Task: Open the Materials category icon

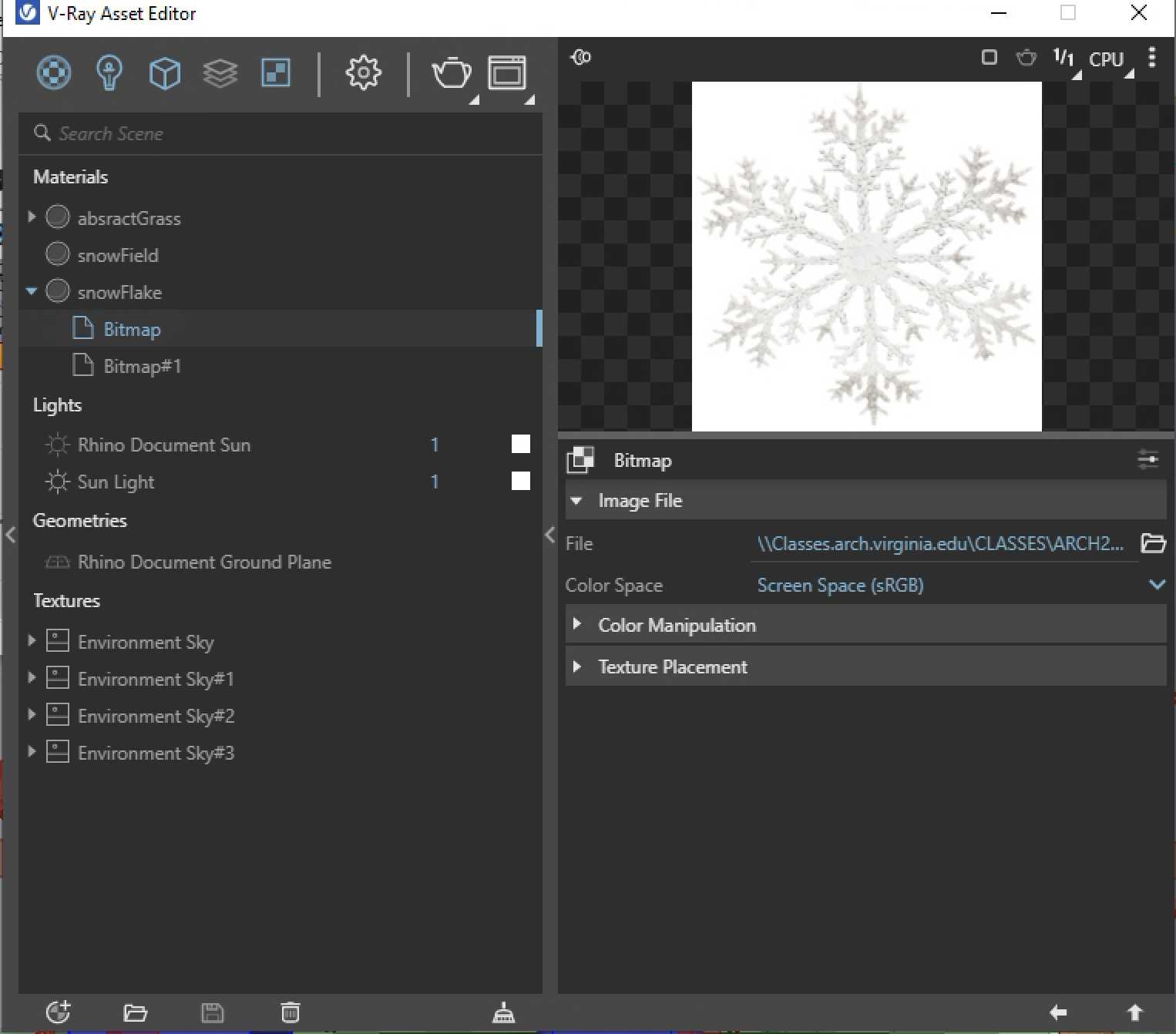Action: tap(53, 73)
